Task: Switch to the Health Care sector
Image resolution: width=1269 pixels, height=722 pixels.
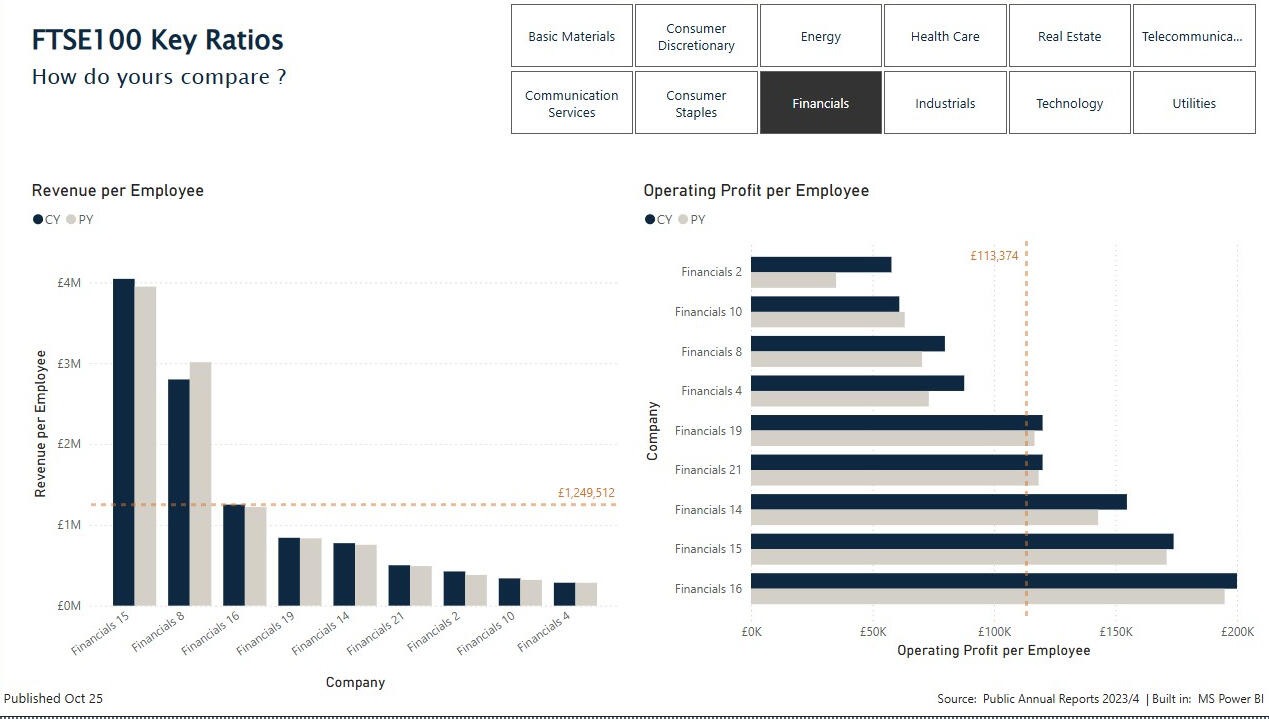Action: tap(944, 35)
